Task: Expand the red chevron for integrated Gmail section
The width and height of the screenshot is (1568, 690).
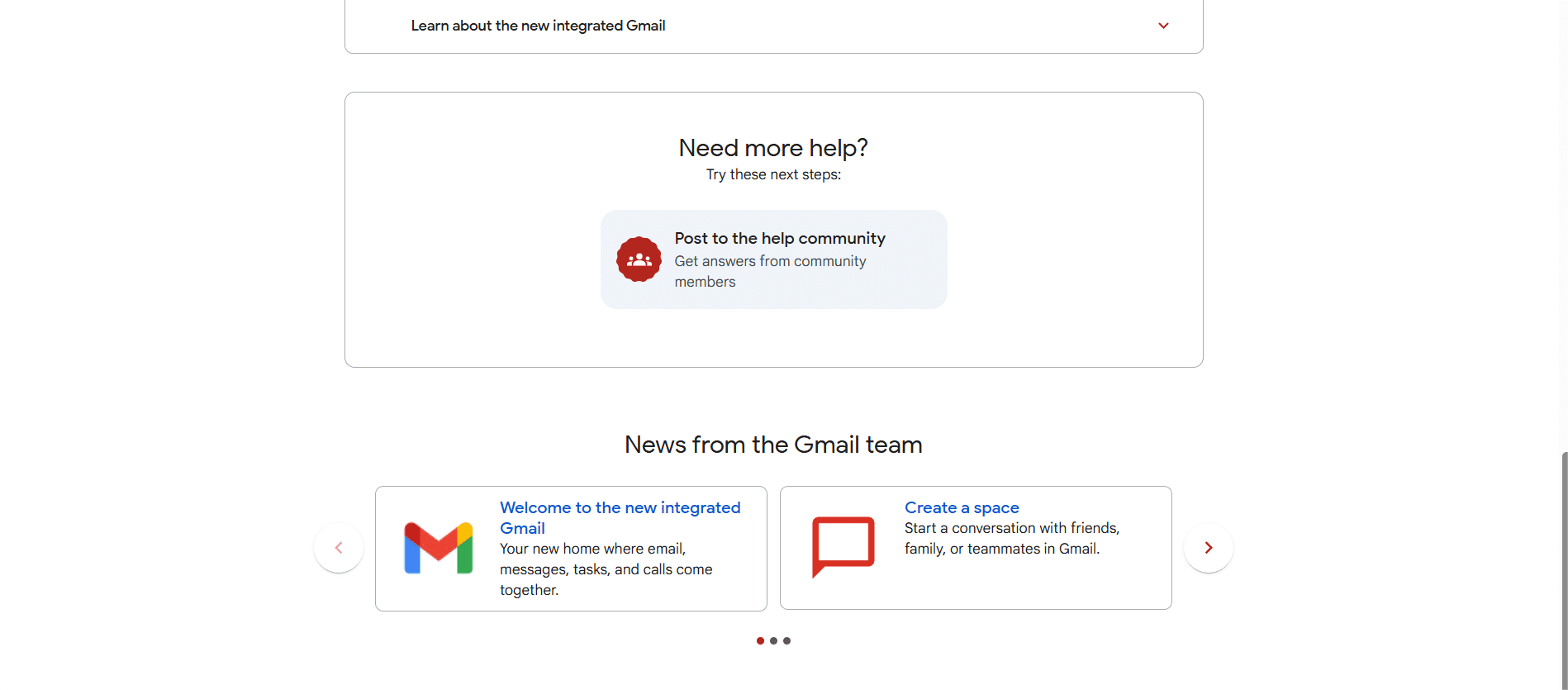Action: click(x=1163, y=26)
